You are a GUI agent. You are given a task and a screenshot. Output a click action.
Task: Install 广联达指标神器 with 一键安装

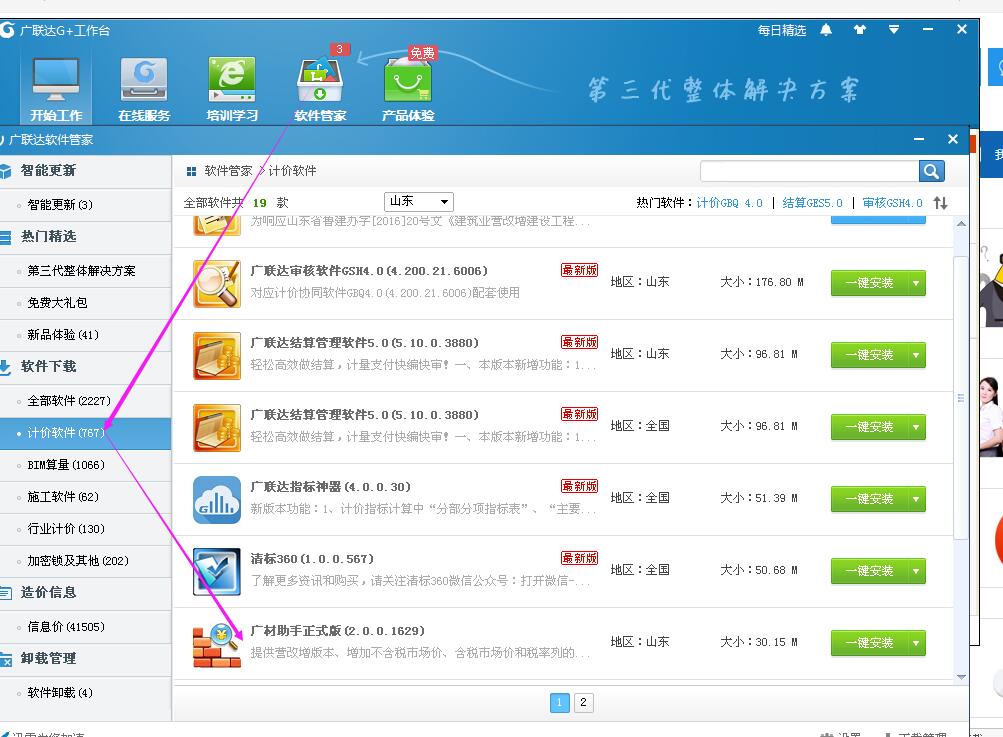click(x=869, y=499)
